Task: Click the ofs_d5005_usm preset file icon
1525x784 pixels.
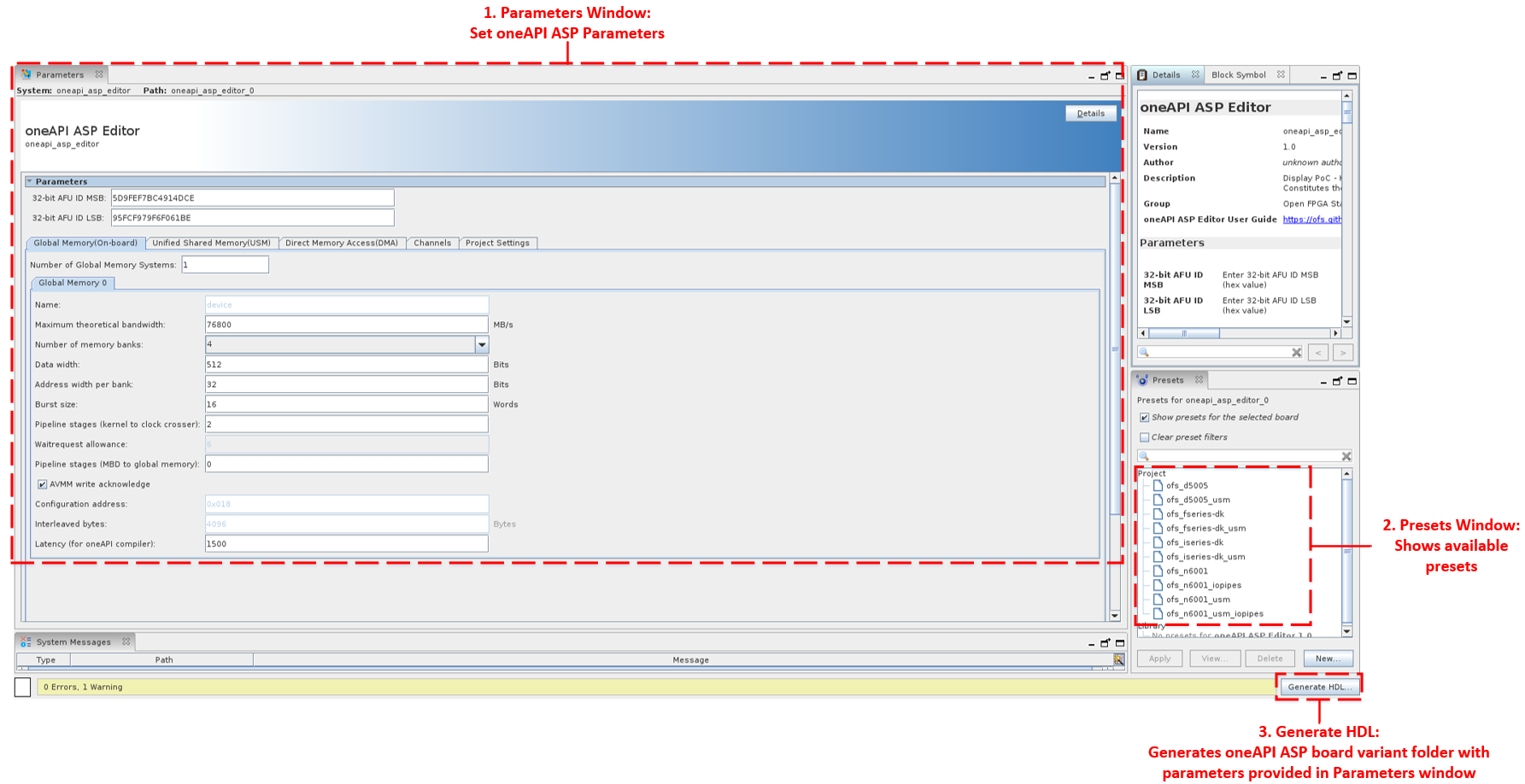Action: (x=1158, y=500)
